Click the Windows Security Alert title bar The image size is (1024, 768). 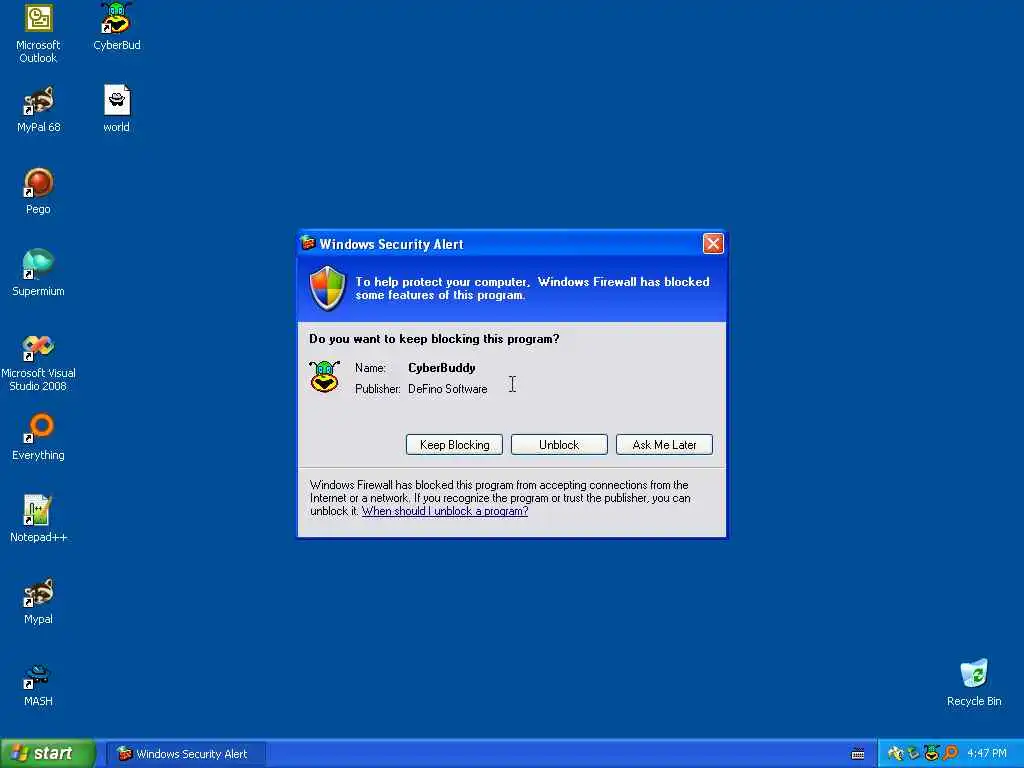tap(511, 244)
